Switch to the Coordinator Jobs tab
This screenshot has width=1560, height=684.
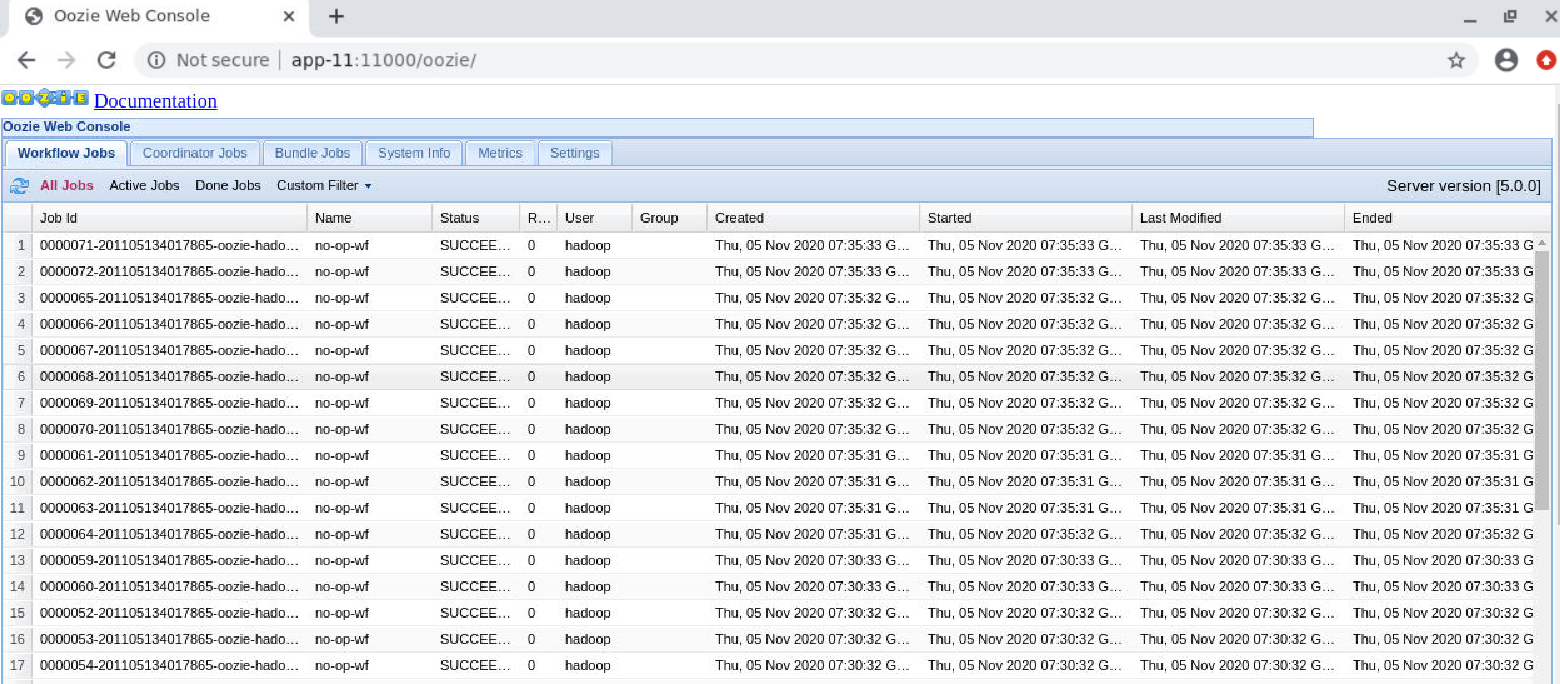pos(195,153)
